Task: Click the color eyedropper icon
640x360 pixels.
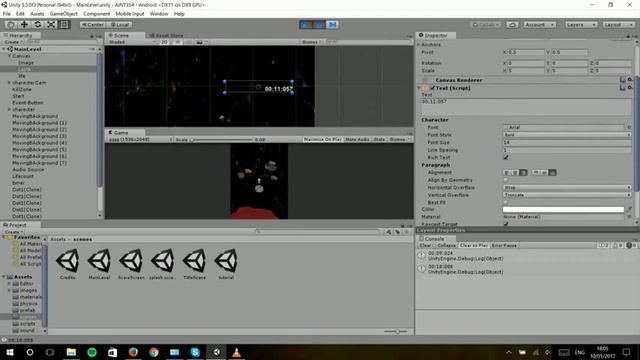Action: [629, 209]
